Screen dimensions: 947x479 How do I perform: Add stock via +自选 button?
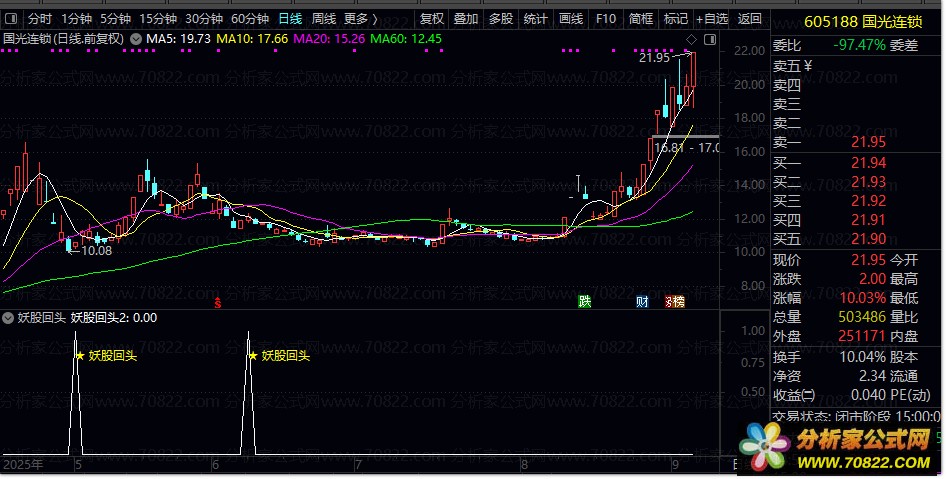[712, 19]
